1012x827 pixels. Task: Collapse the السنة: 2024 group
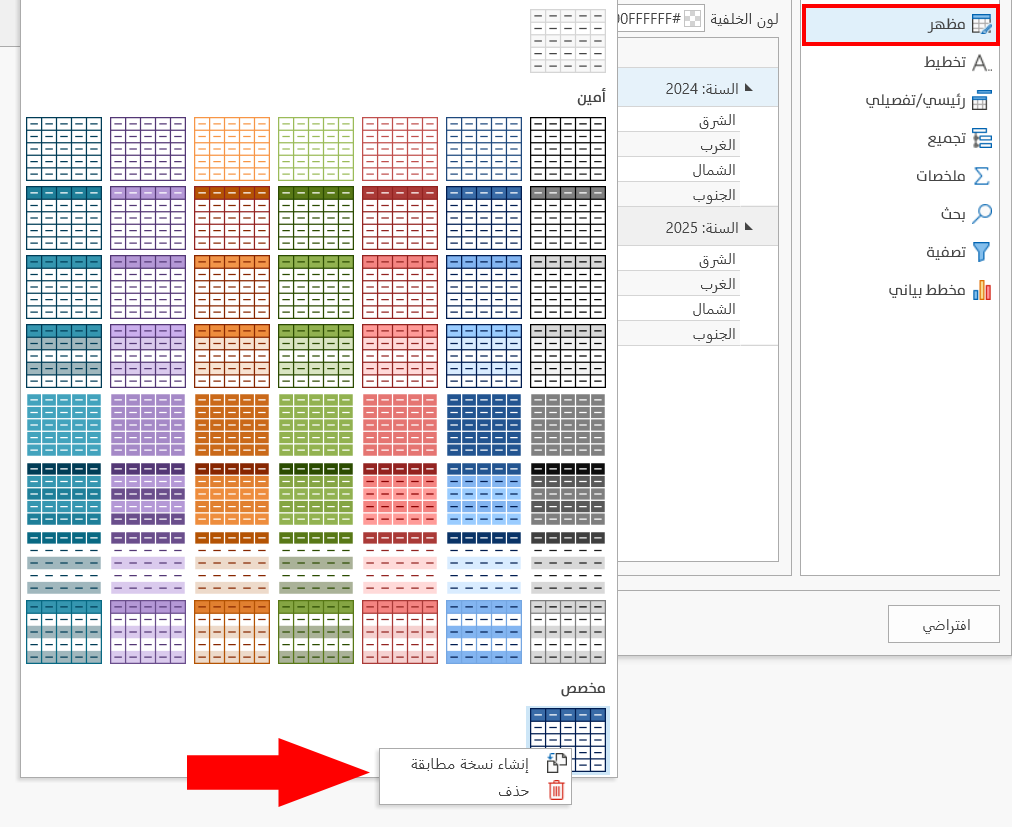coord(747,88)
